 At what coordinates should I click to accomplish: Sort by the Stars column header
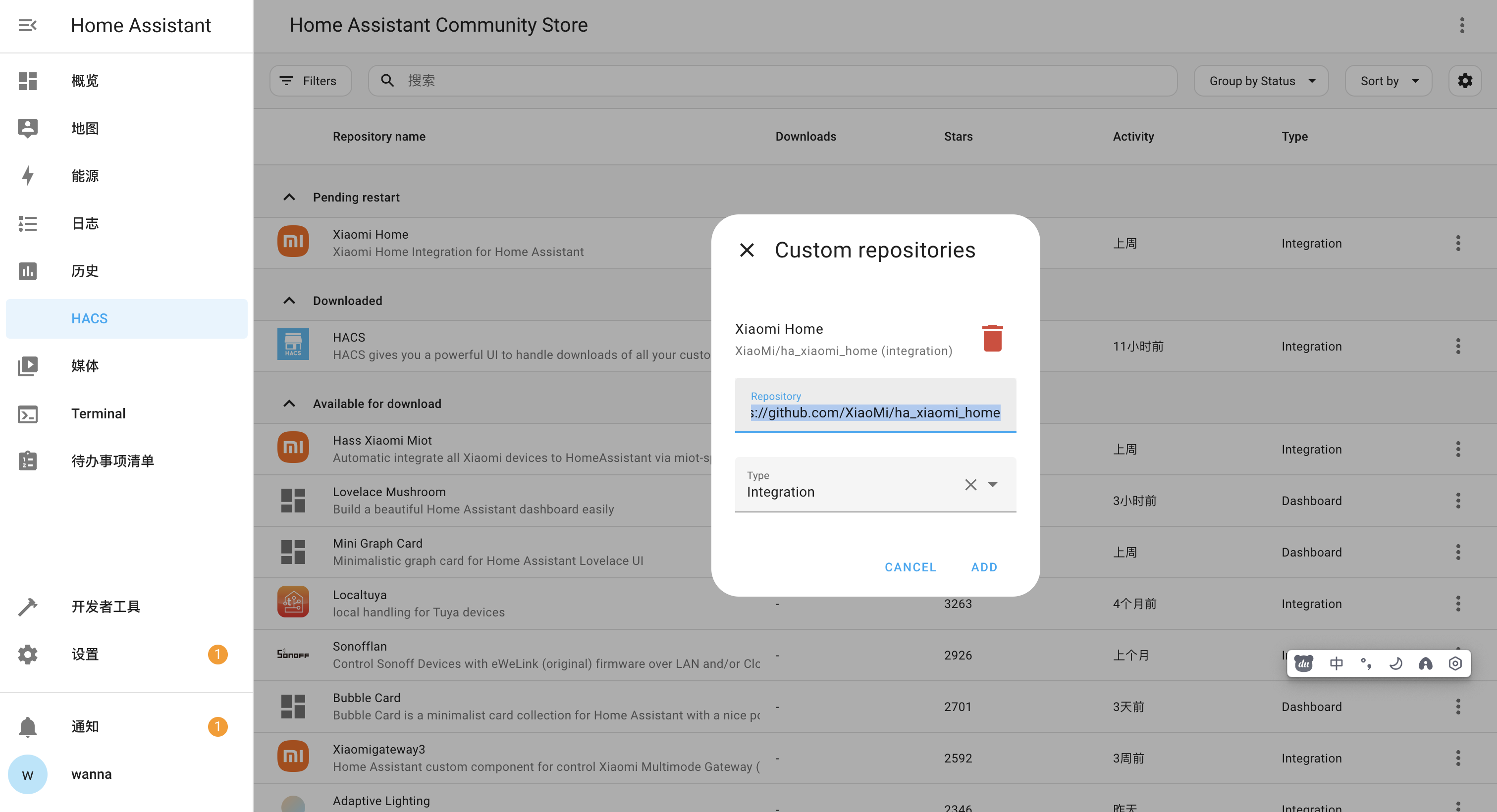click(958, 137)
